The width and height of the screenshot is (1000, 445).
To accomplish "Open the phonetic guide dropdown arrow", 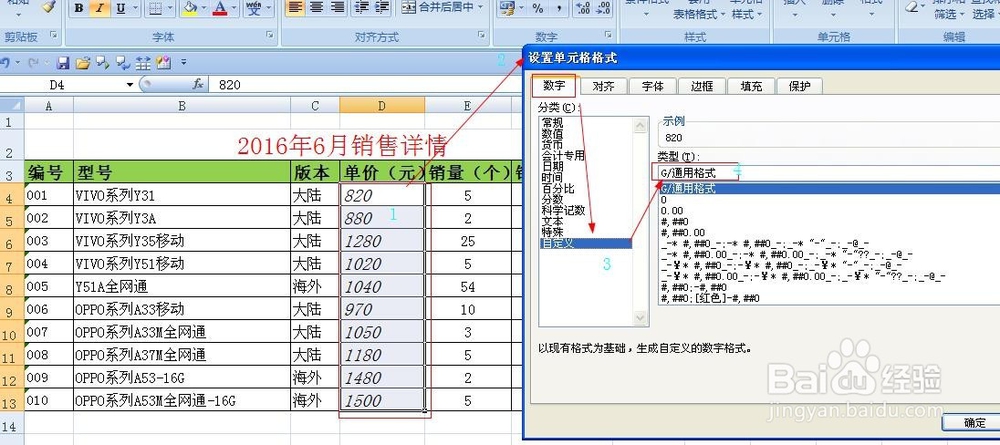I will 268,8.
